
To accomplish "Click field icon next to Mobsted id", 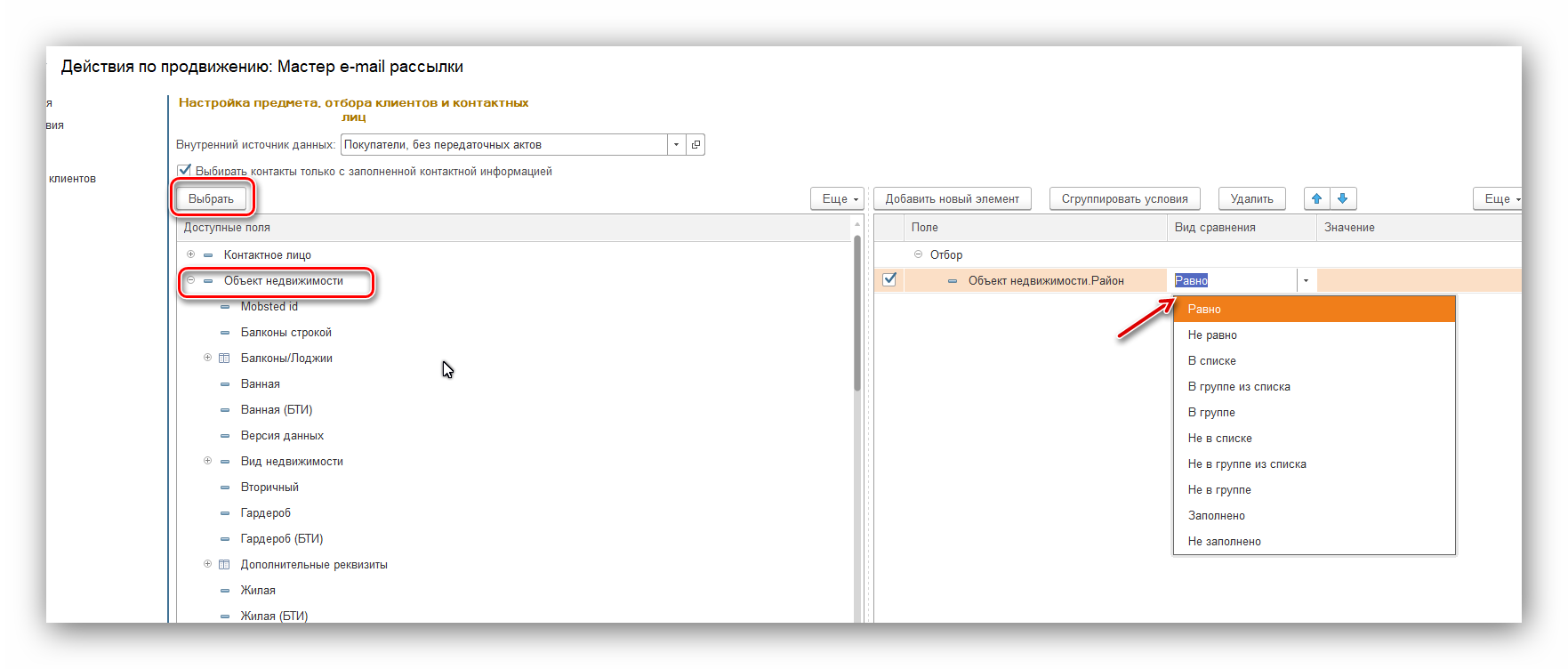I will [x=225, y=307].
